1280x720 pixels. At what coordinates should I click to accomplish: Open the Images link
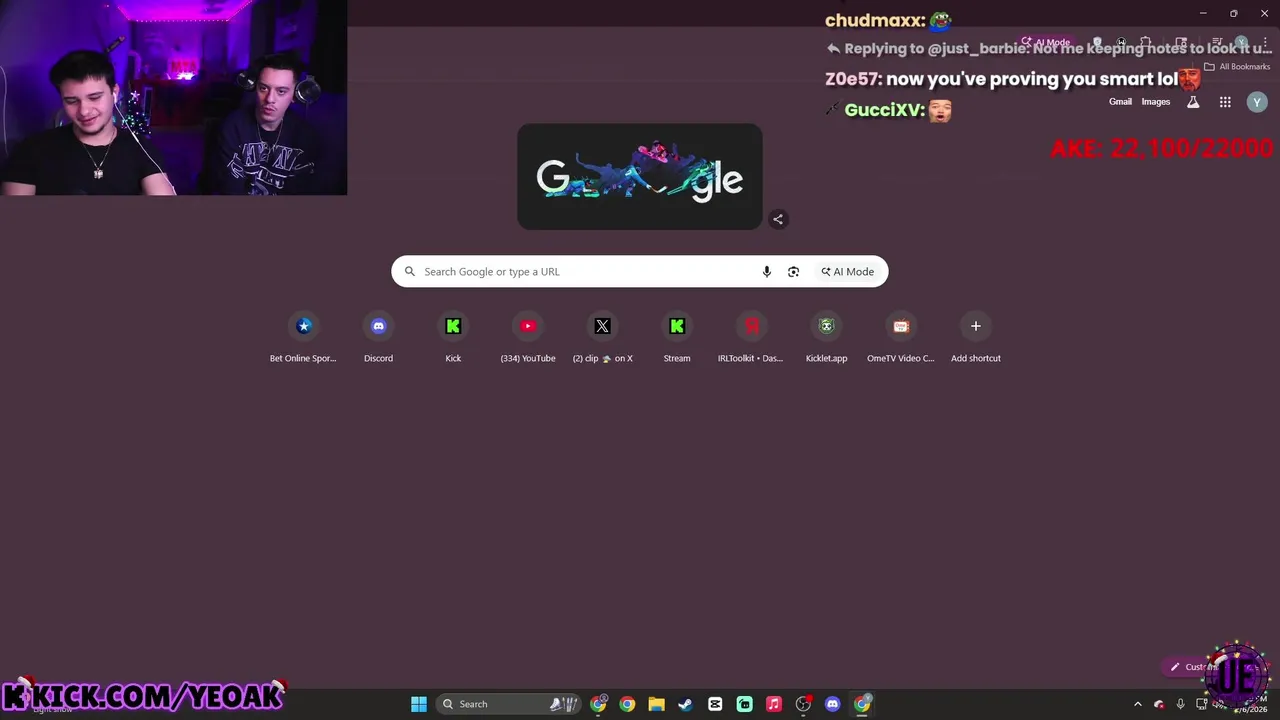1155,102
